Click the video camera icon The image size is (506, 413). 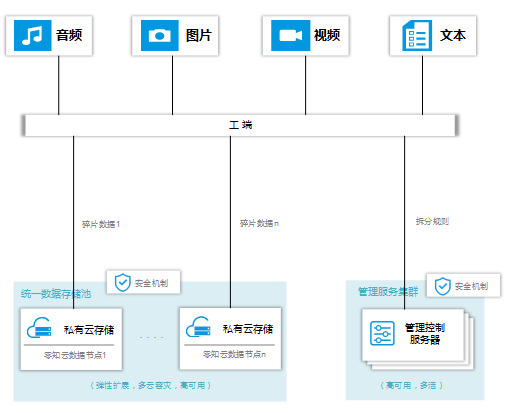(291, 35)
